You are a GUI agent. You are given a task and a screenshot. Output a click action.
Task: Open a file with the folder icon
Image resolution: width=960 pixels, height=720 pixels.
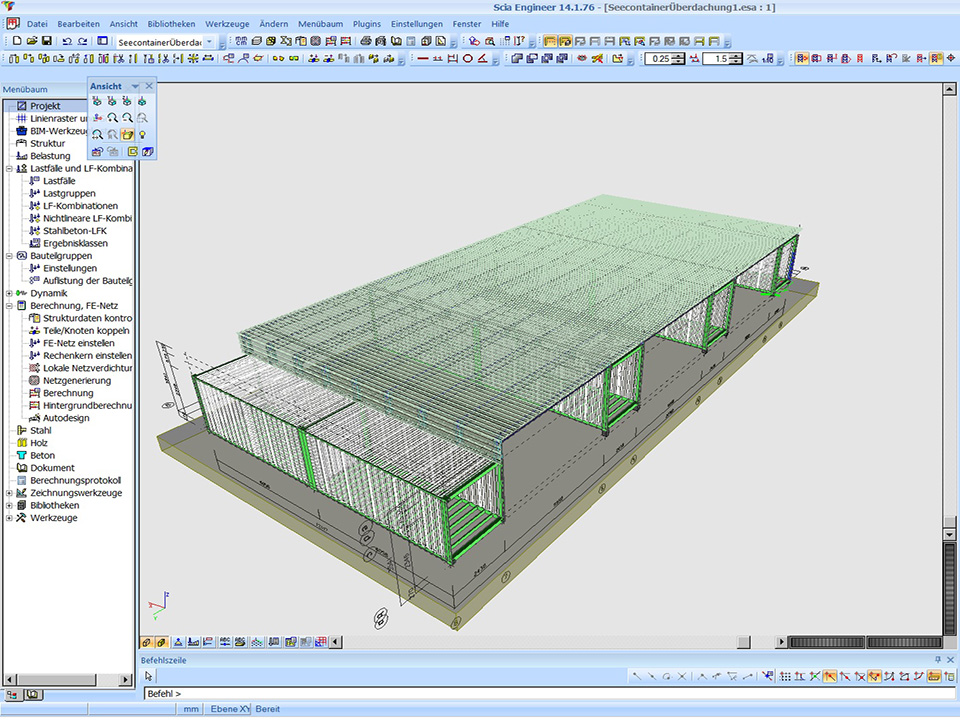32,41
